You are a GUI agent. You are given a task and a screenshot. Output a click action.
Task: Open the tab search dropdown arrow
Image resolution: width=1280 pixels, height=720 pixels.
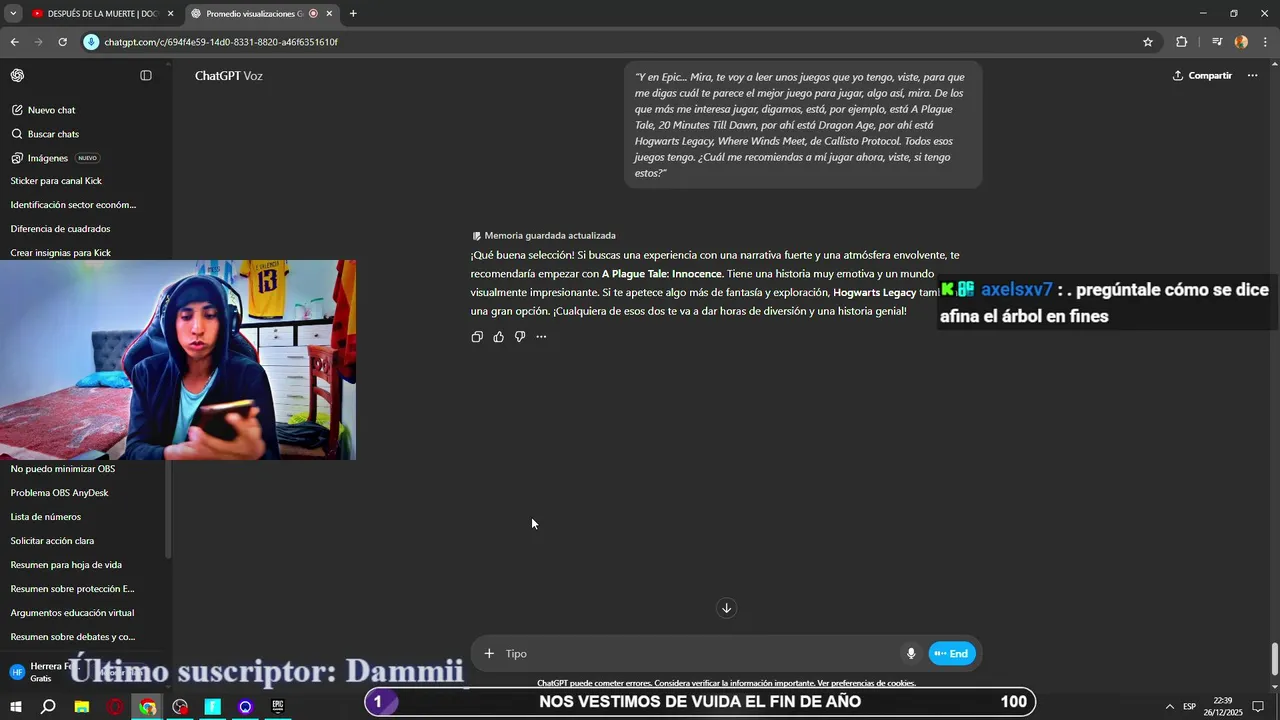pyautogui.click(x=13, y=14)
